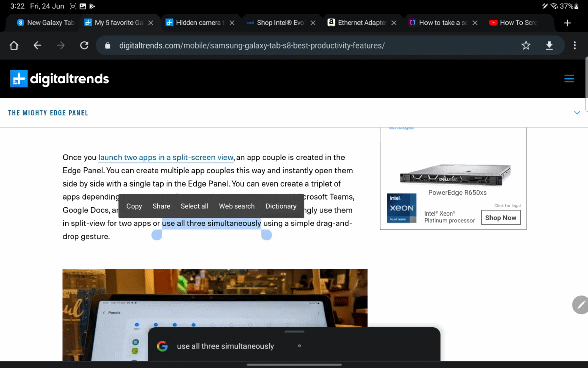Reload the page with refresh icon
Viewport: 588px width, 368px height.
(x=84, y=45)
